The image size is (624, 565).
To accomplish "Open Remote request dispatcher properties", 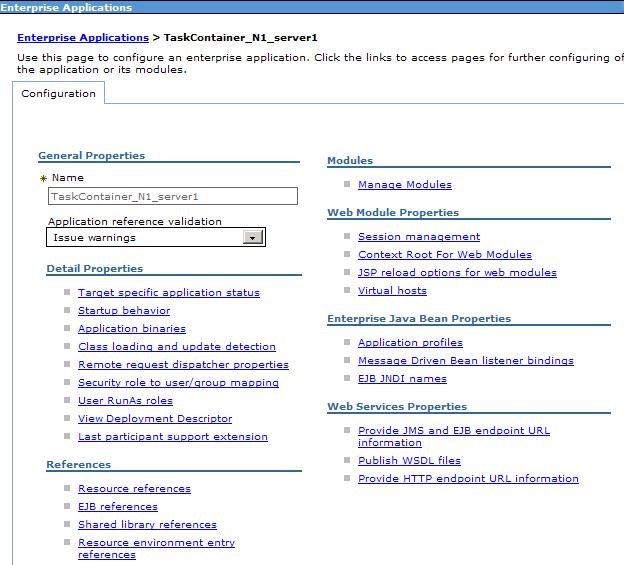I will (183, 364).
